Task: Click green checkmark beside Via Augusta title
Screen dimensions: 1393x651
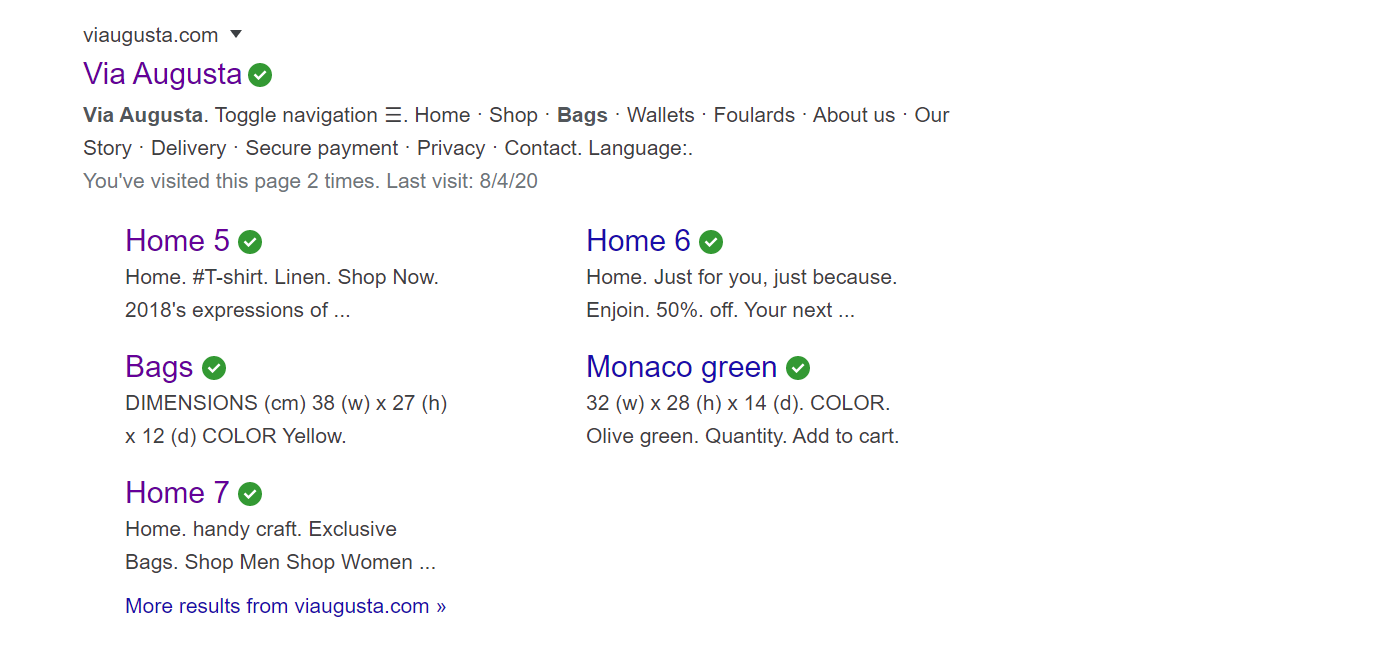Action: click(260, 75)
